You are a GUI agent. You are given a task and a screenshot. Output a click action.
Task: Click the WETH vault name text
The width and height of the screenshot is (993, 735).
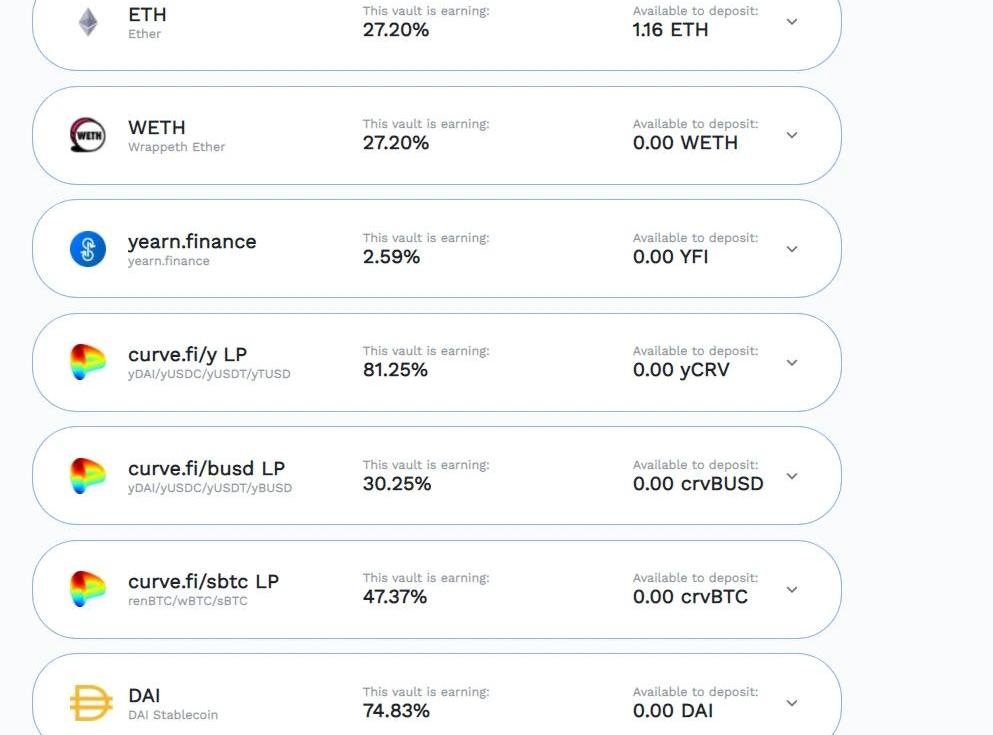click(157, 128)
